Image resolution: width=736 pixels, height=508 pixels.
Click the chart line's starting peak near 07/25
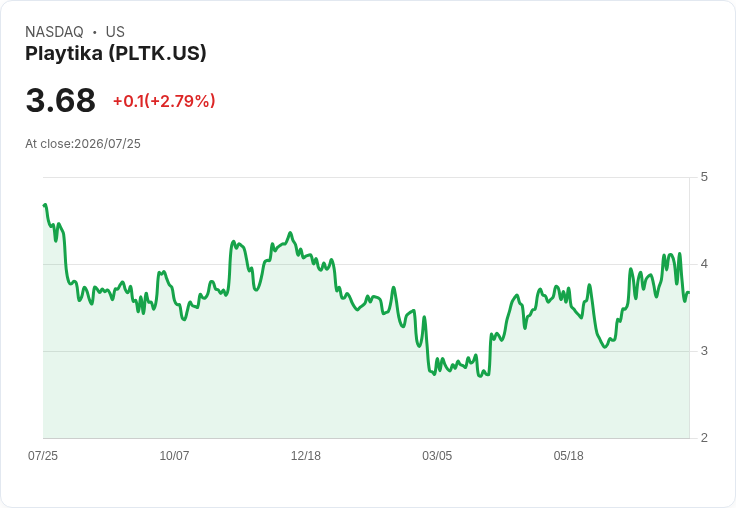coord(45,205)
